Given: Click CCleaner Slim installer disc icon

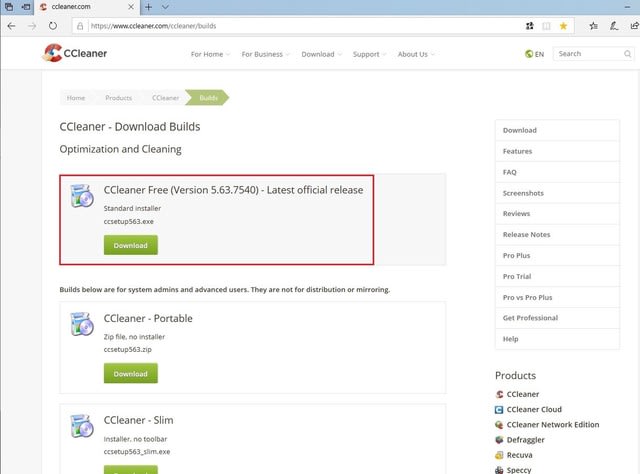Looking at the screenshot, I should pos(82,426).
